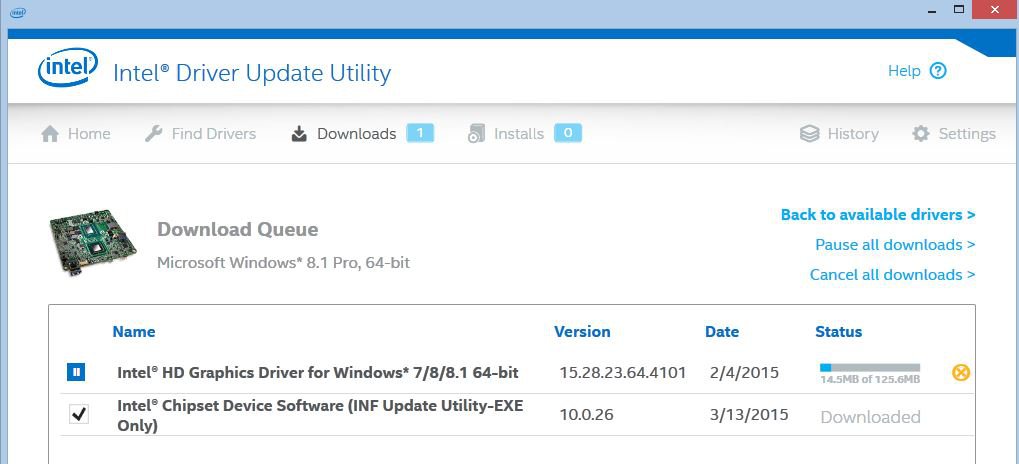Pause the Intel HD Graphics Driver download
1019x464 pixels.
click(76, 373)
